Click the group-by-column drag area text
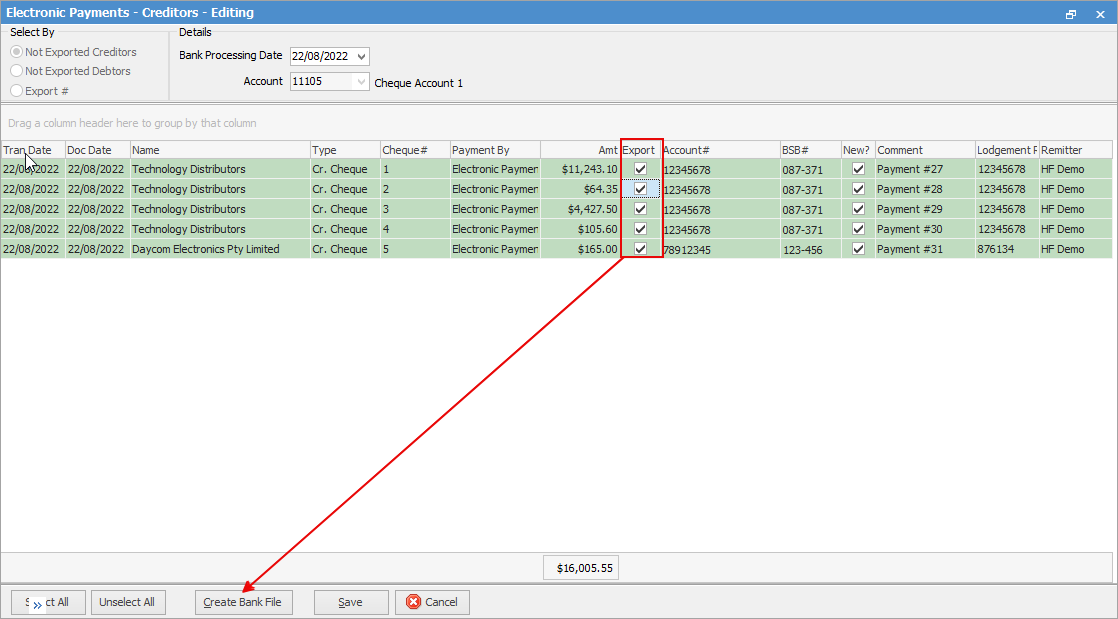The height and width of the screenshot is (619, 1118). (x=133, y=123)
